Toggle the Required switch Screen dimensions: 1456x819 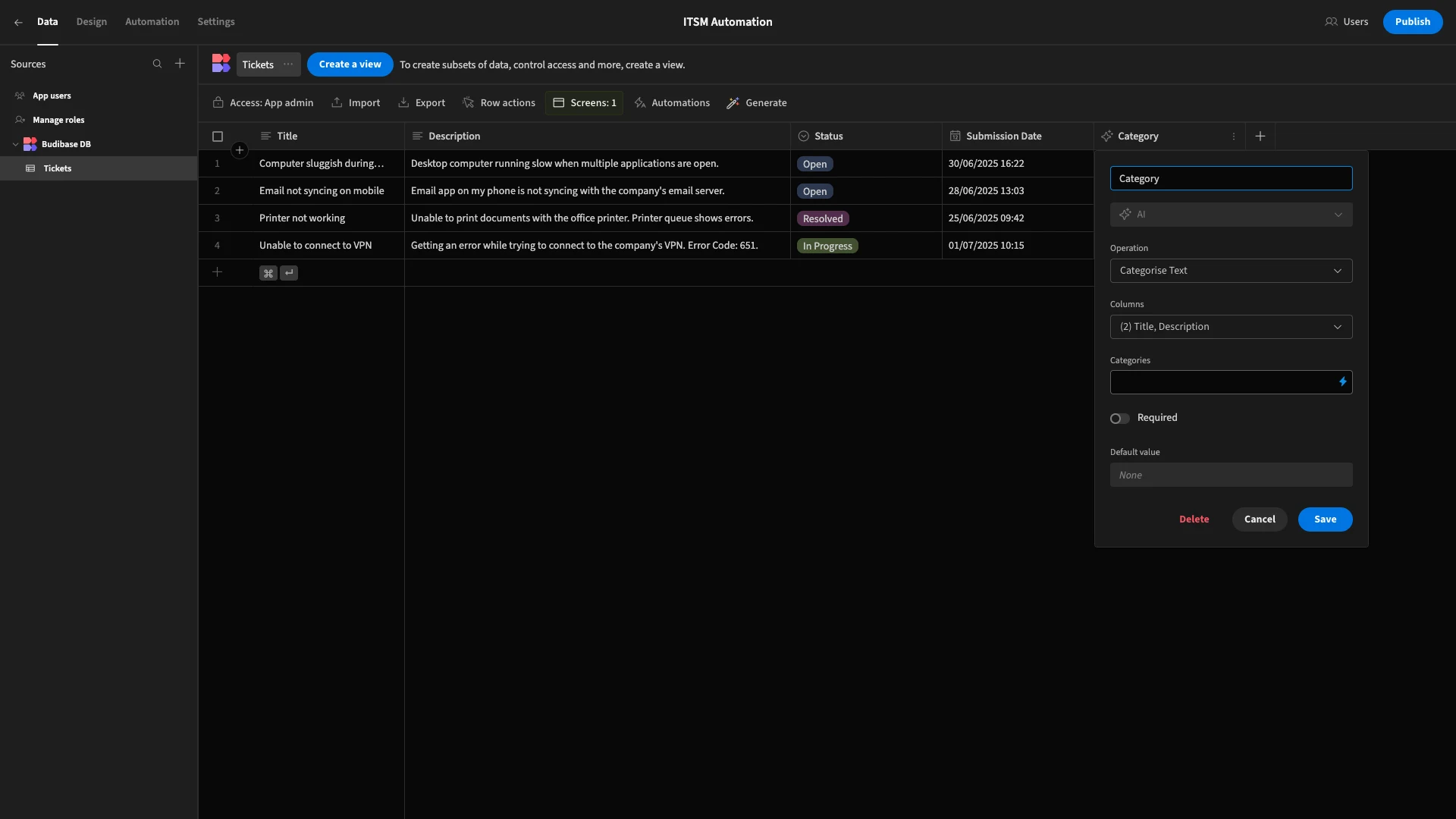[x=1120, y=419]
